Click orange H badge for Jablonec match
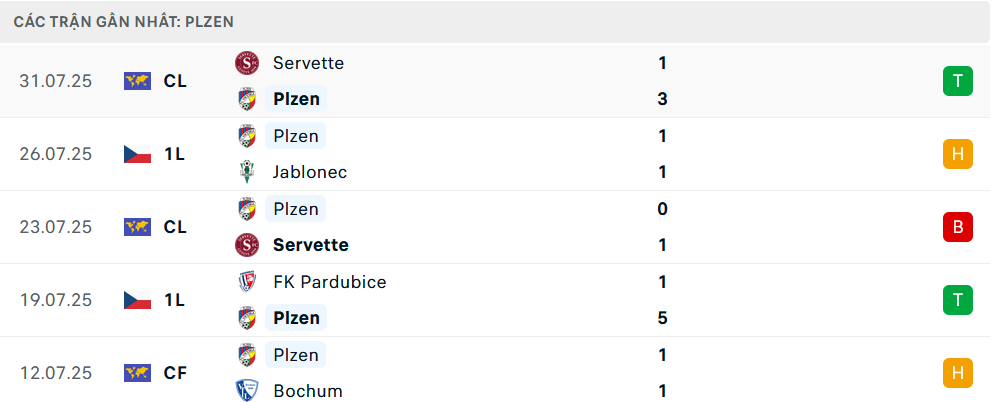Image resolution: width=992 pixels, height=402 pixels. click(x=958, y=154)
